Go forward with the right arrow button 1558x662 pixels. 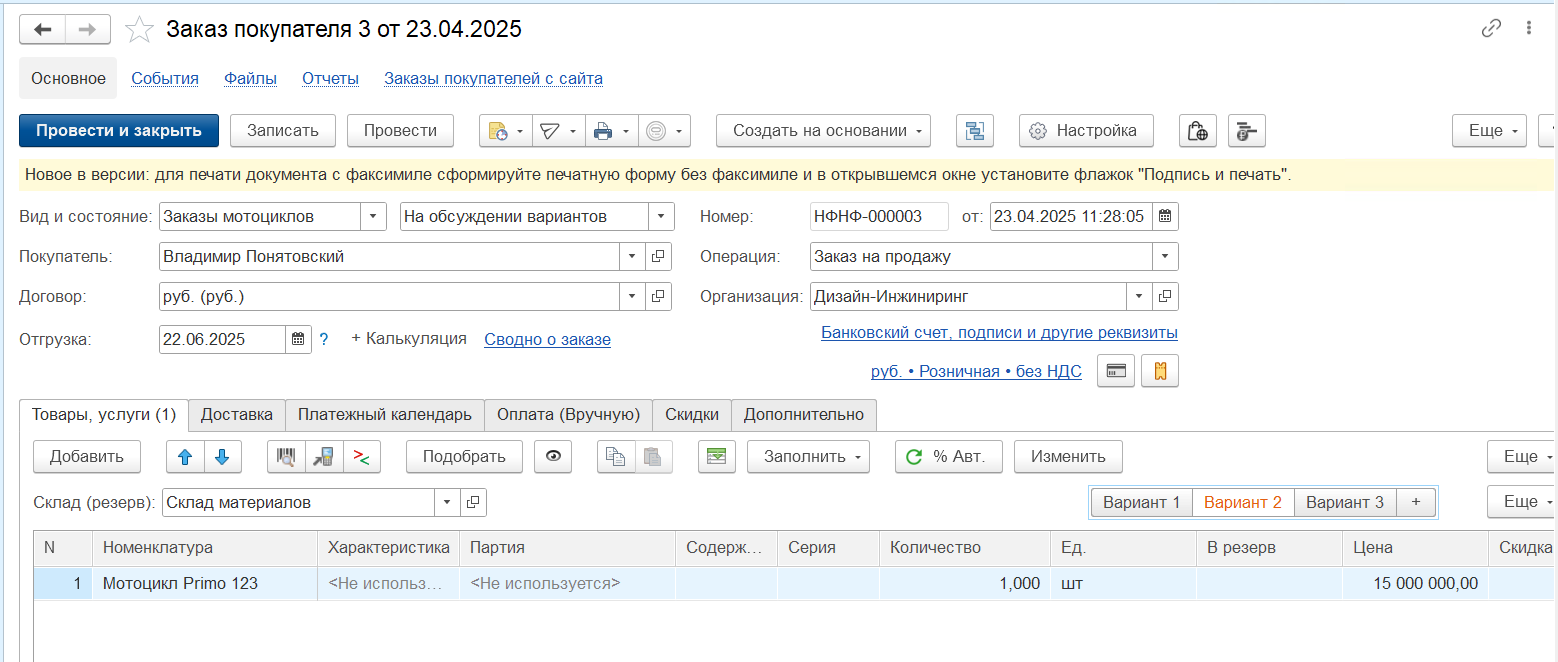[87, 29]
